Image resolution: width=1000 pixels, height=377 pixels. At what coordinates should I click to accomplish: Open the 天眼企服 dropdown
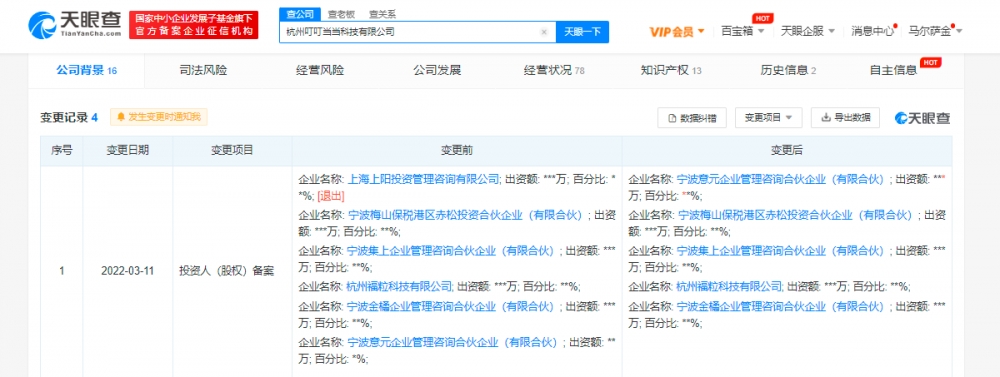coord(807,31)
